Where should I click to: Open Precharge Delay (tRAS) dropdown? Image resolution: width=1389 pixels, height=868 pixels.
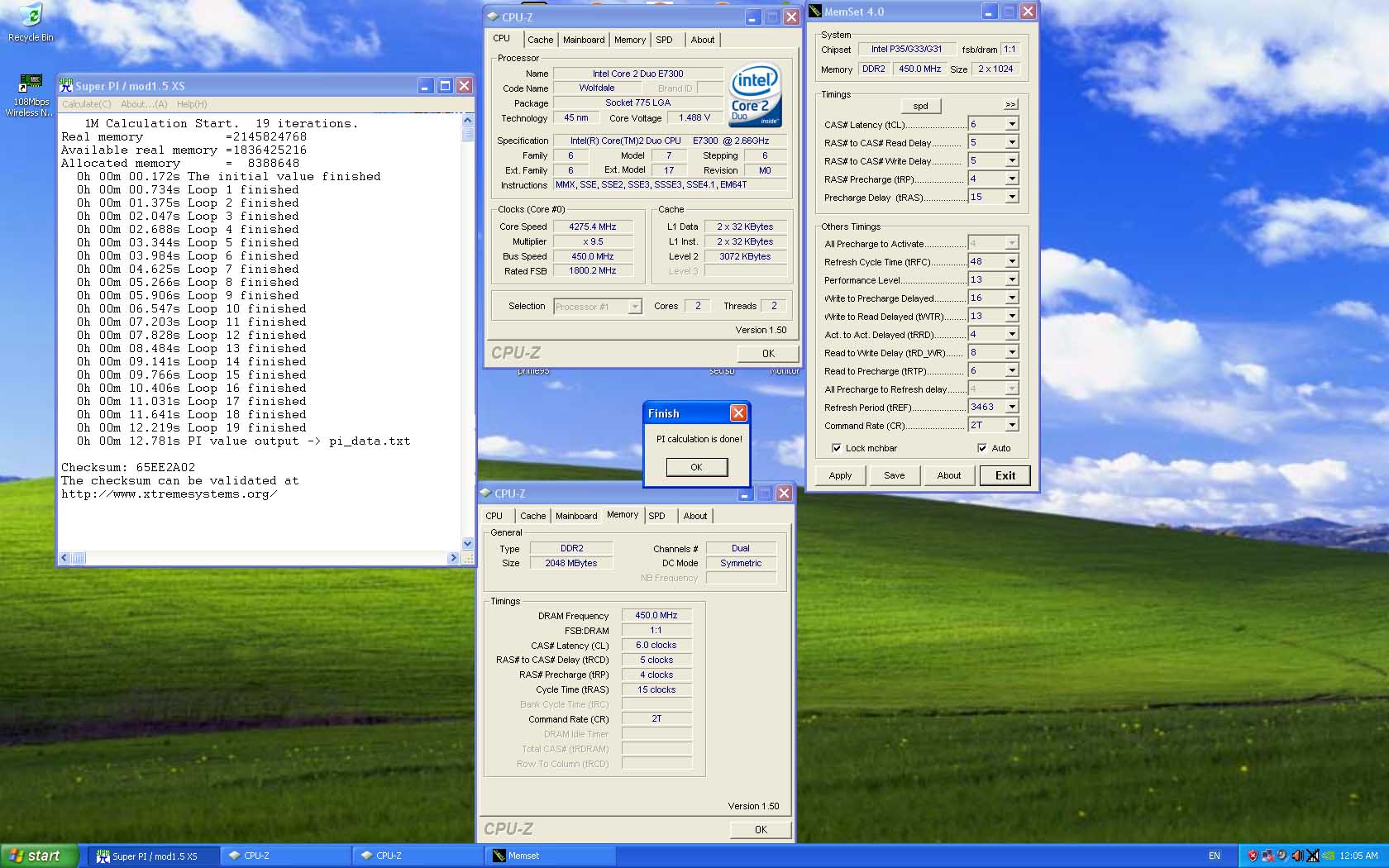[x=1011, y=197]
